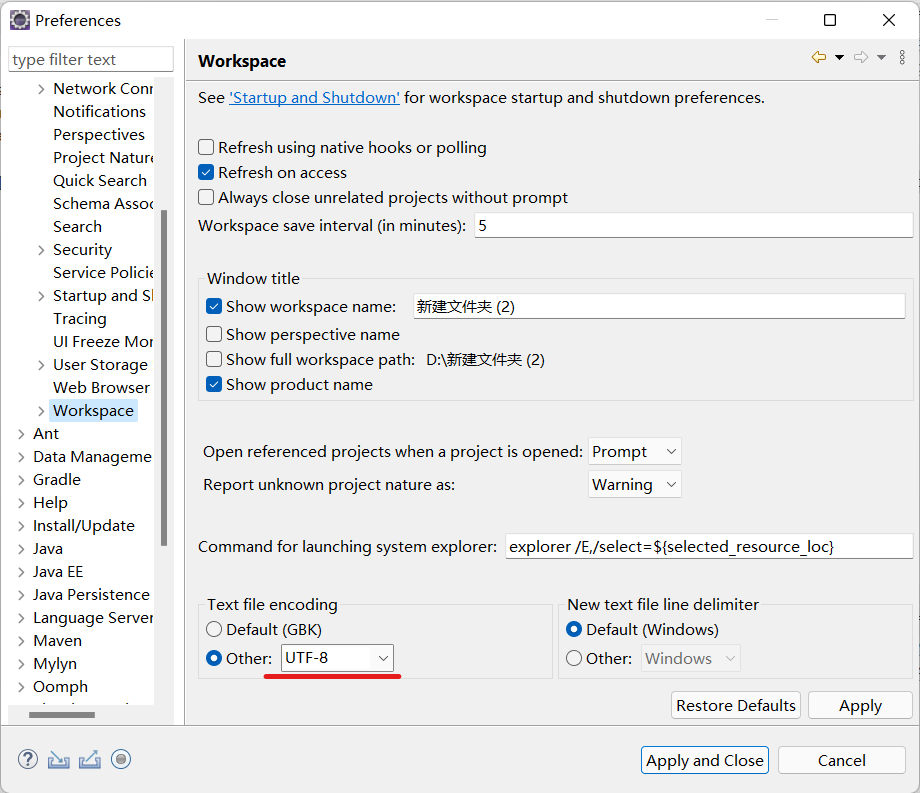Screen dimensions: 920x793
Task: Click the grayed forward arrow icon
Action: pos(860,58)
